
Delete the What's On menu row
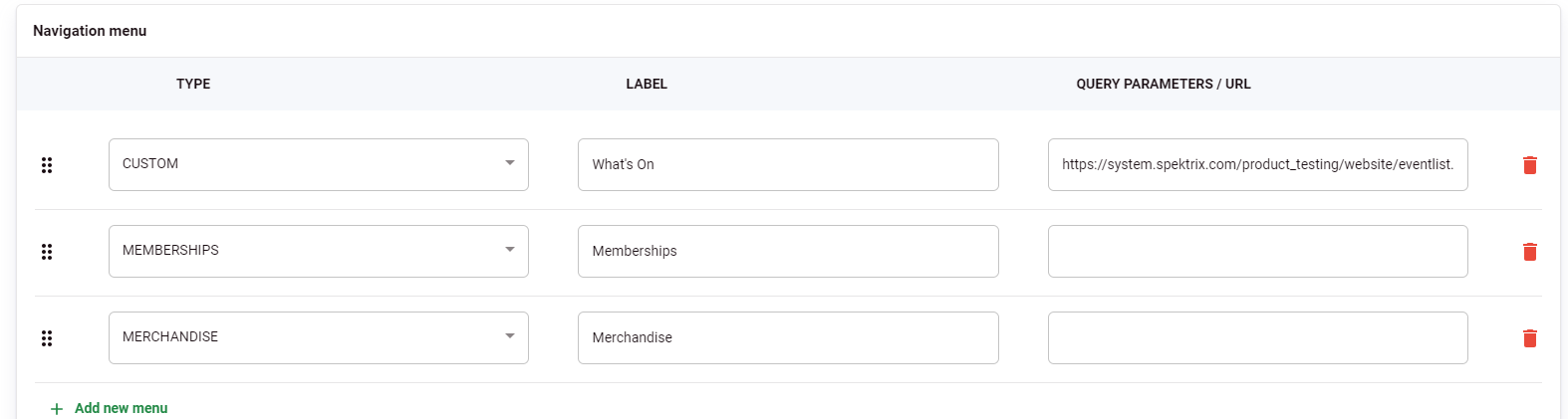tap(1529, 165)
